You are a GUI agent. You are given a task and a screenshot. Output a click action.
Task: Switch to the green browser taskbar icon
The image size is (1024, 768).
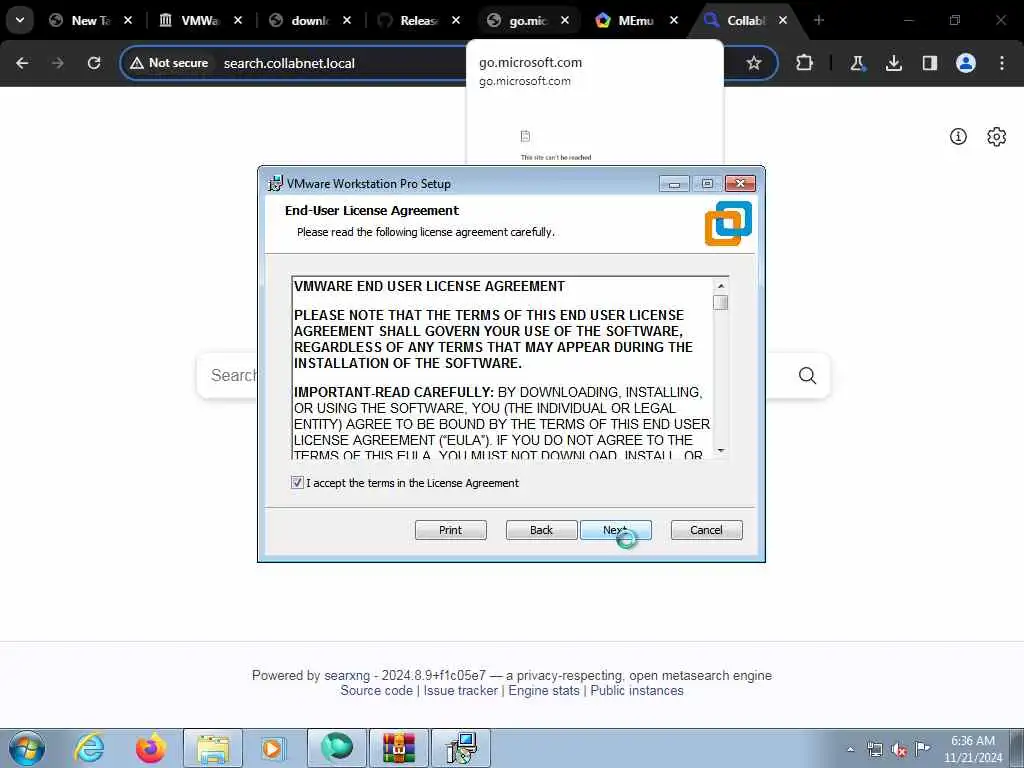(x=337, y=748)
